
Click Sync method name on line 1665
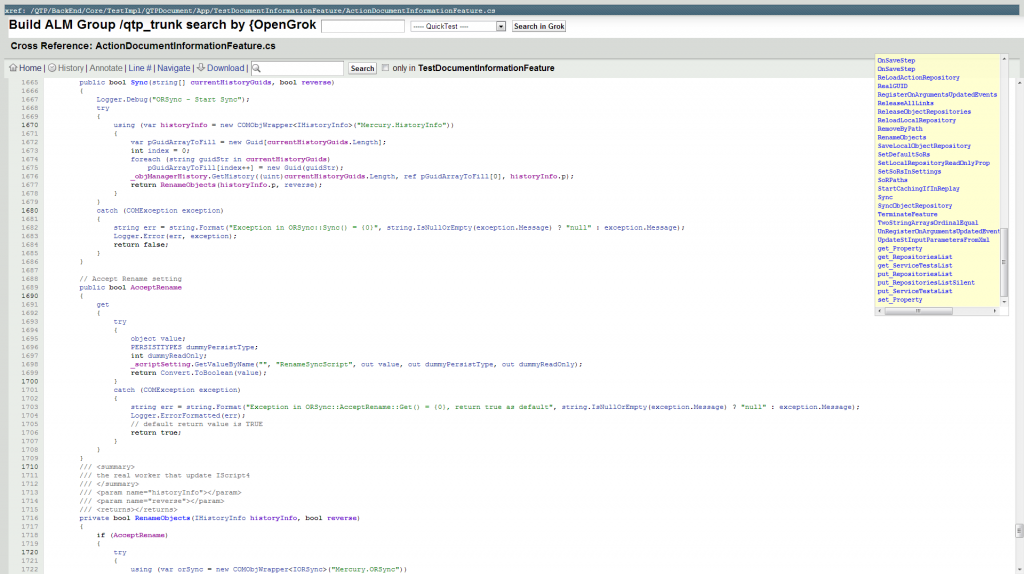tap(139, 82)
